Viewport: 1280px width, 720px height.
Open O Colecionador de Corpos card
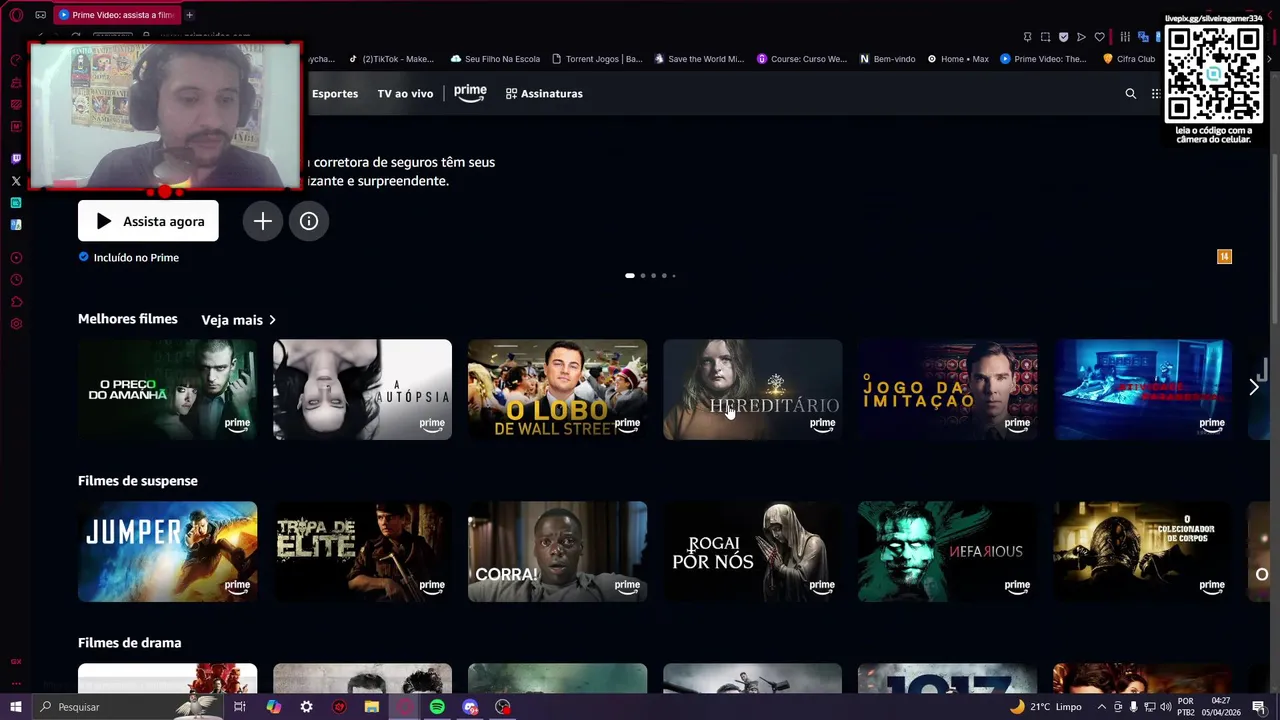pyautogui.click(x=1142, y=551)
